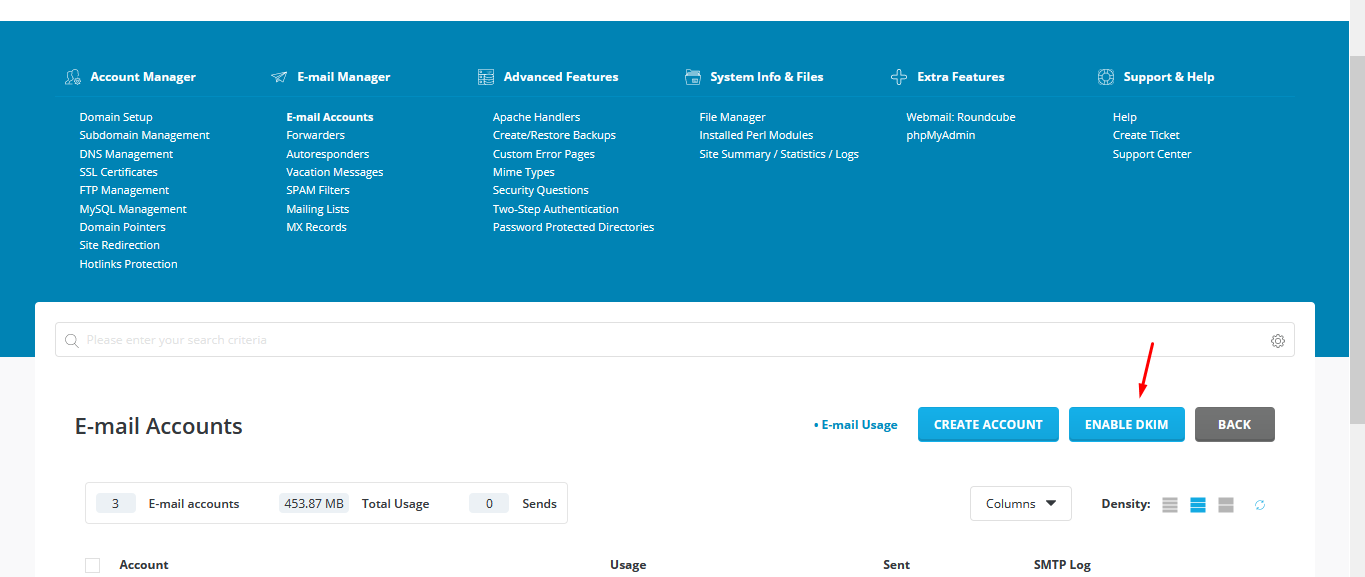This screenshot has height=577, width=1365.
Task: Refresh the e-mail accounts list
Action: pos(1259,504)
